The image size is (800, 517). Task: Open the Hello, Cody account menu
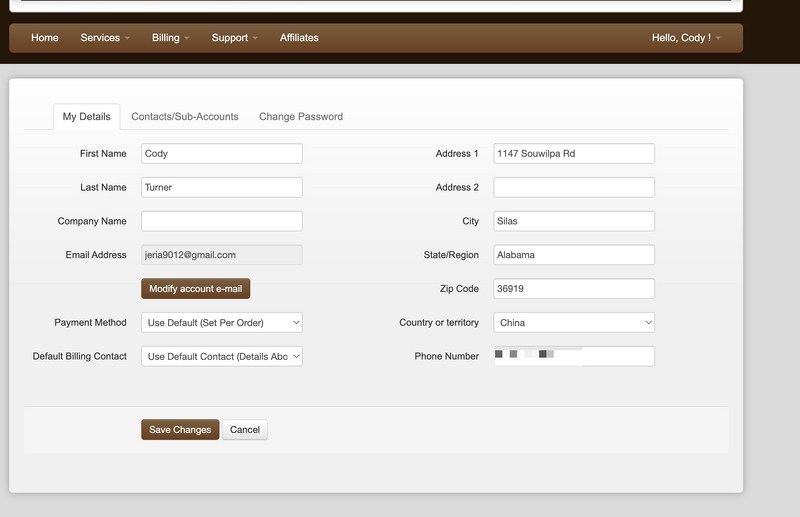point(685,38)
